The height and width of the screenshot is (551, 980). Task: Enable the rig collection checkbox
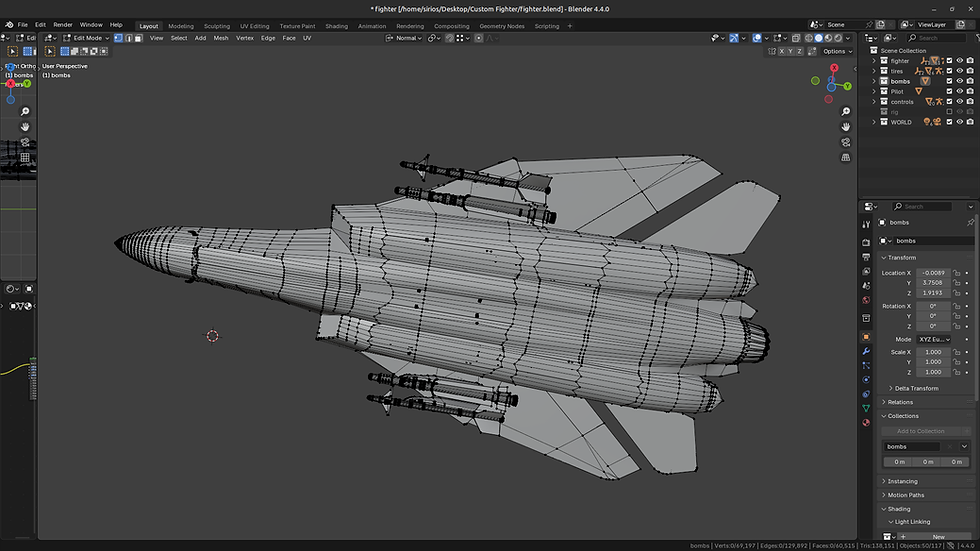click(x=949, y=112)
